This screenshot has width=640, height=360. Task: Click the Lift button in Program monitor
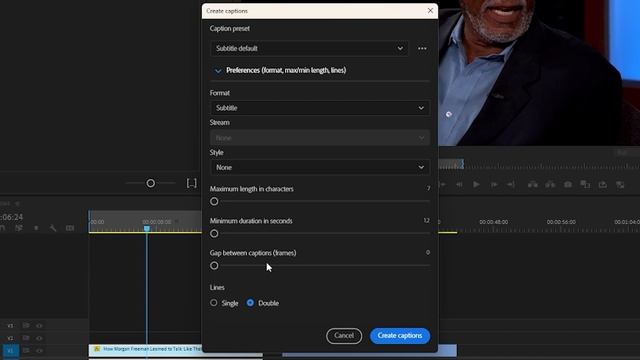(533, 184)
